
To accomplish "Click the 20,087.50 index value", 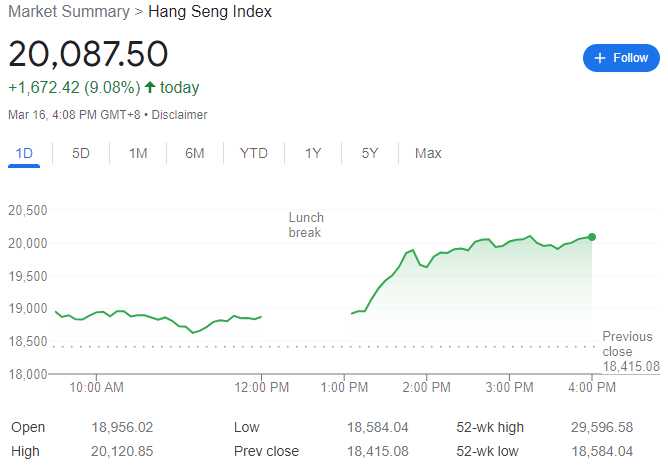I will tap(88, 53).
